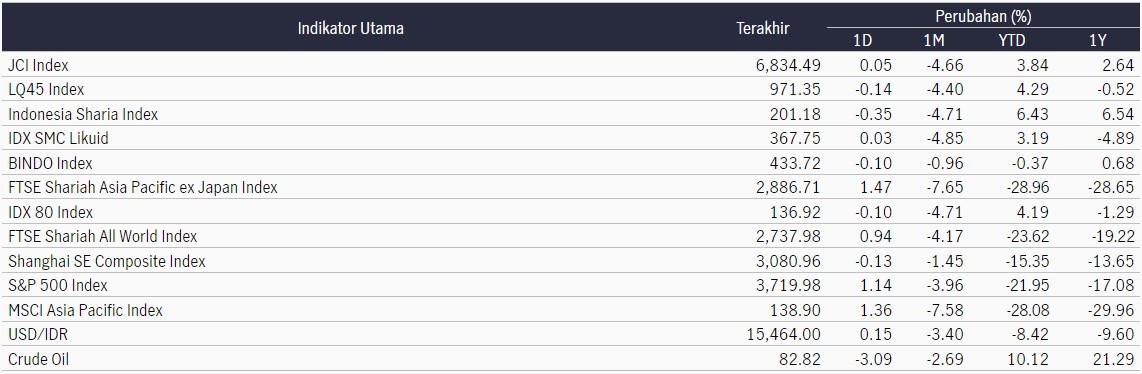Select Indonesia Sharia Index row

[x=571, y=114]
